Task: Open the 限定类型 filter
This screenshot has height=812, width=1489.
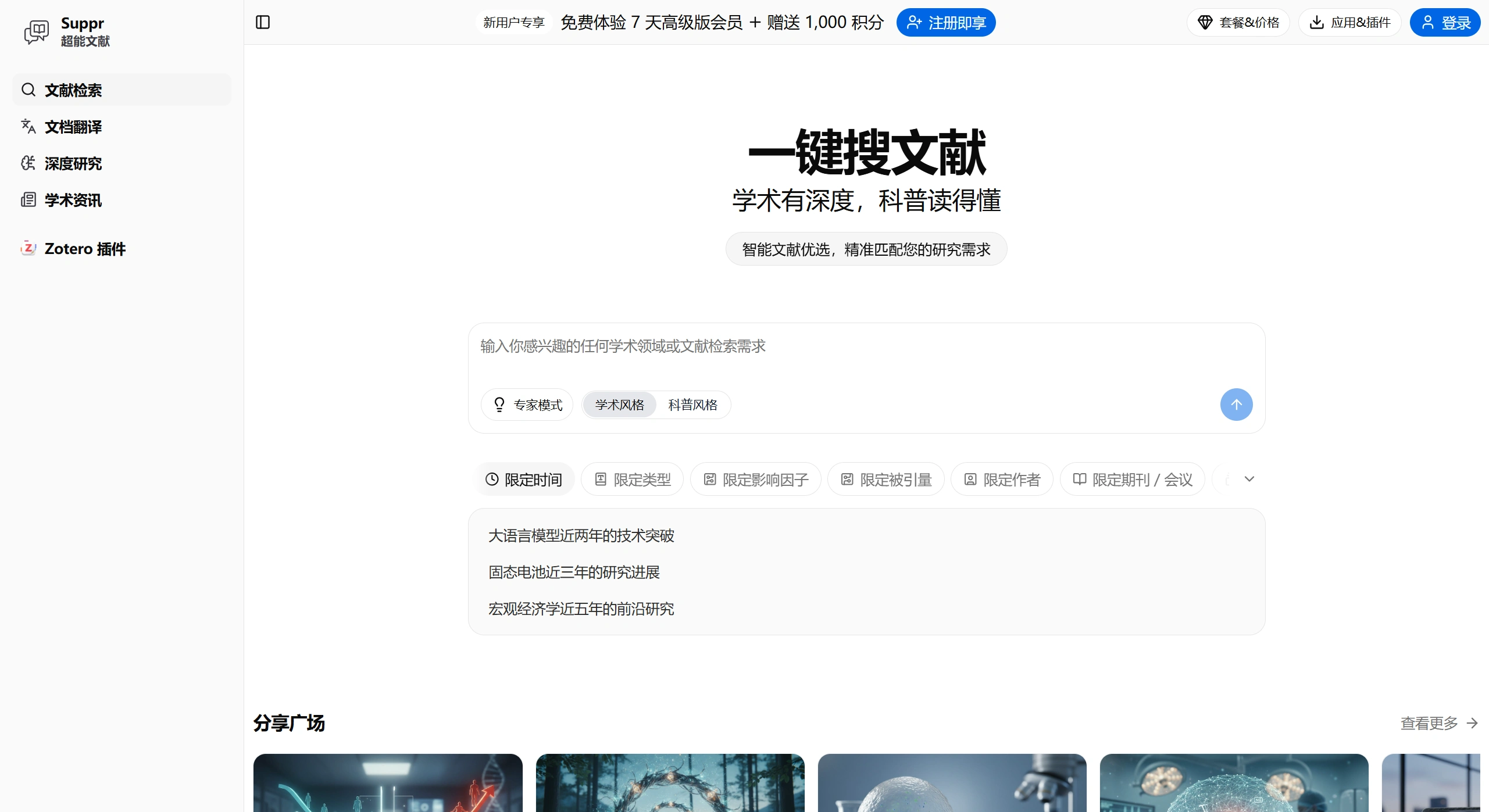Action: coord(633,480)
